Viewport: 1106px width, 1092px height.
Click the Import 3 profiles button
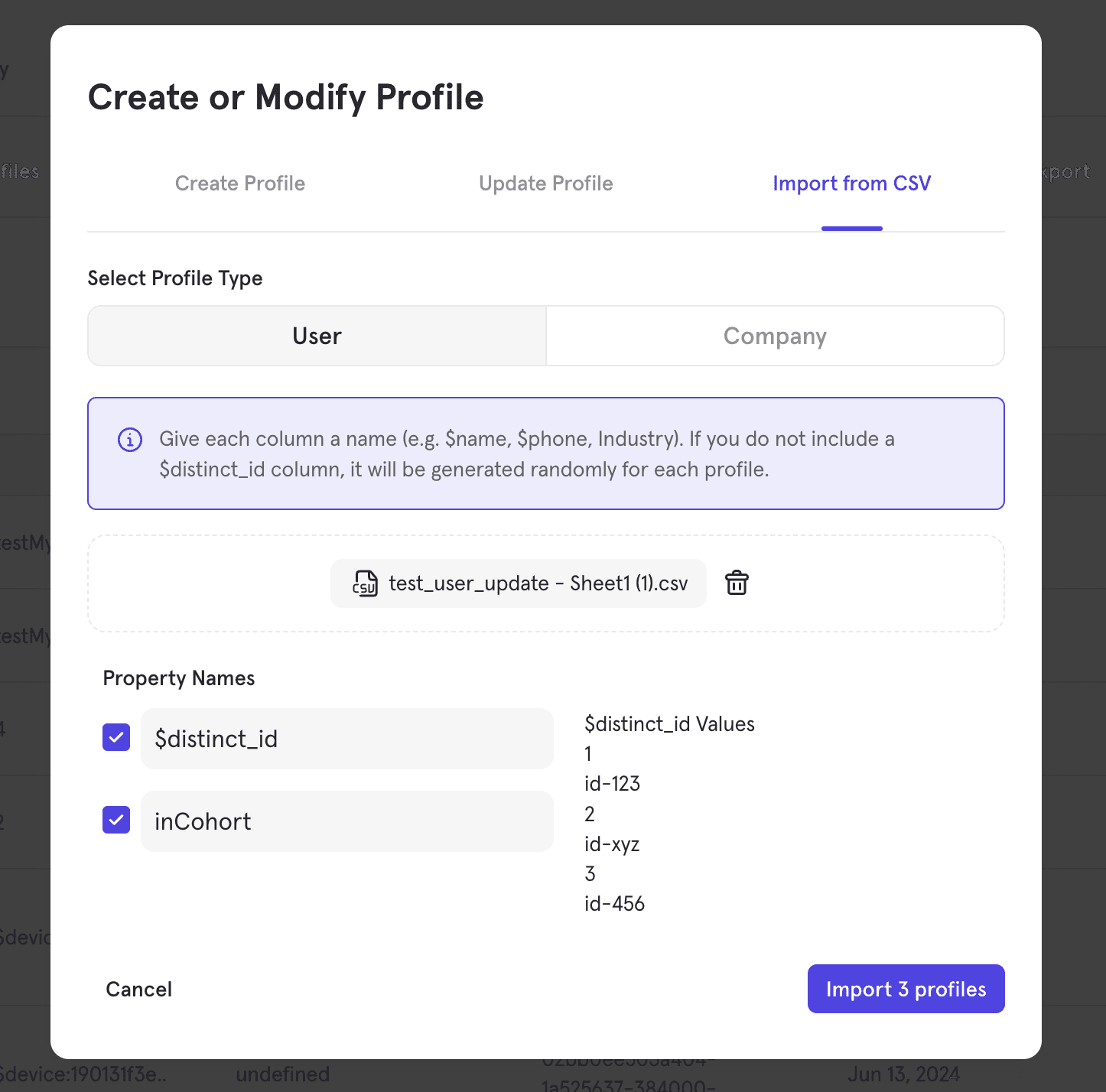(906, 989)
